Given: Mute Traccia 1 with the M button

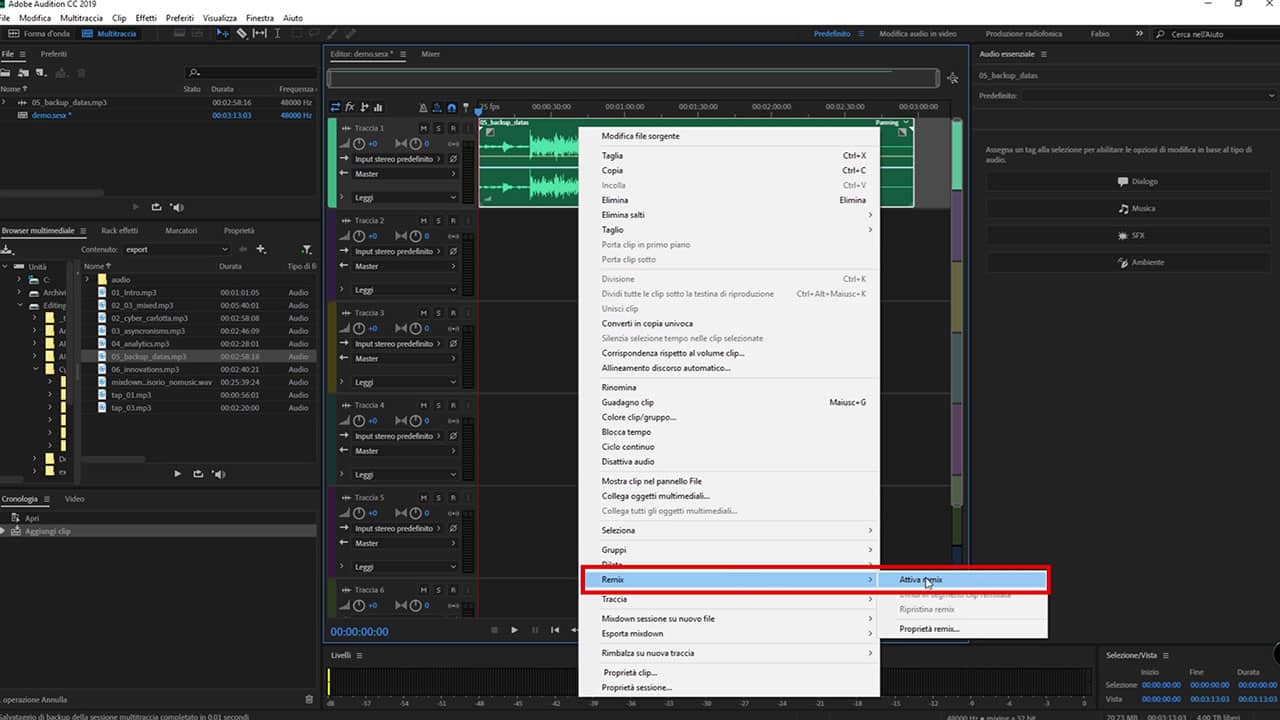Looking at the screenshot, I should [x=424, y=129].
